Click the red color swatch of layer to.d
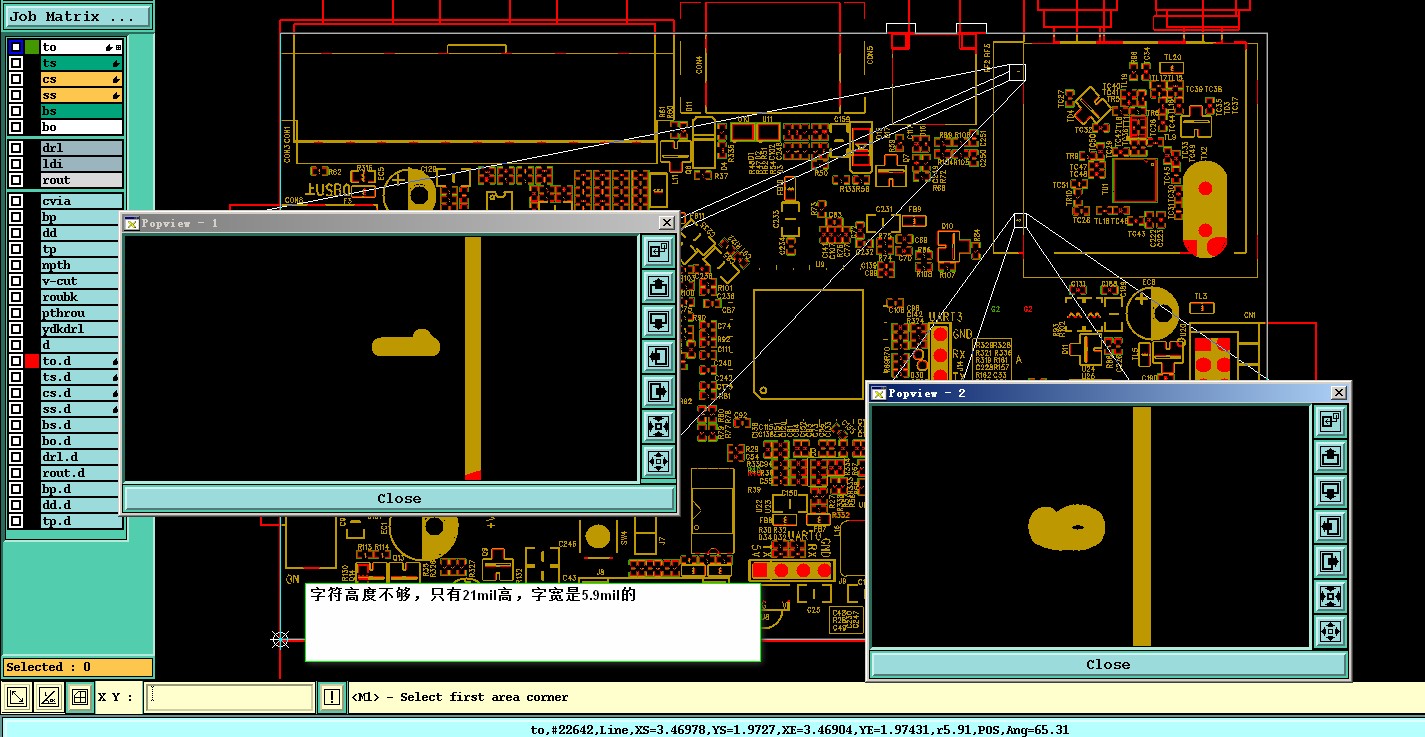Image resolution: width=1425 pixels, height=737 pixels. click(x=32, y=361)
